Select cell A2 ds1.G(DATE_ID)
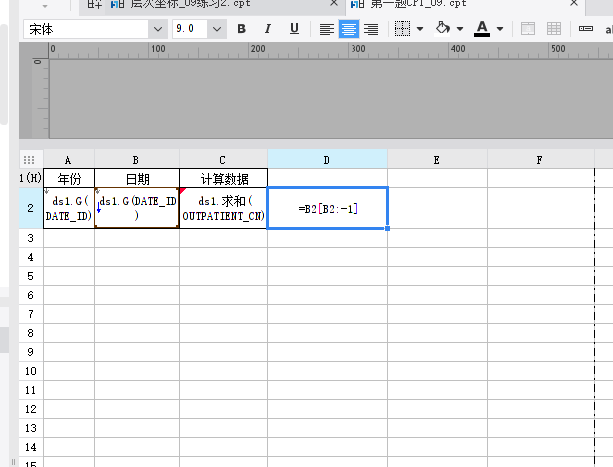The image size is (613, 467). pyautogui.click(x=69, y=208)
